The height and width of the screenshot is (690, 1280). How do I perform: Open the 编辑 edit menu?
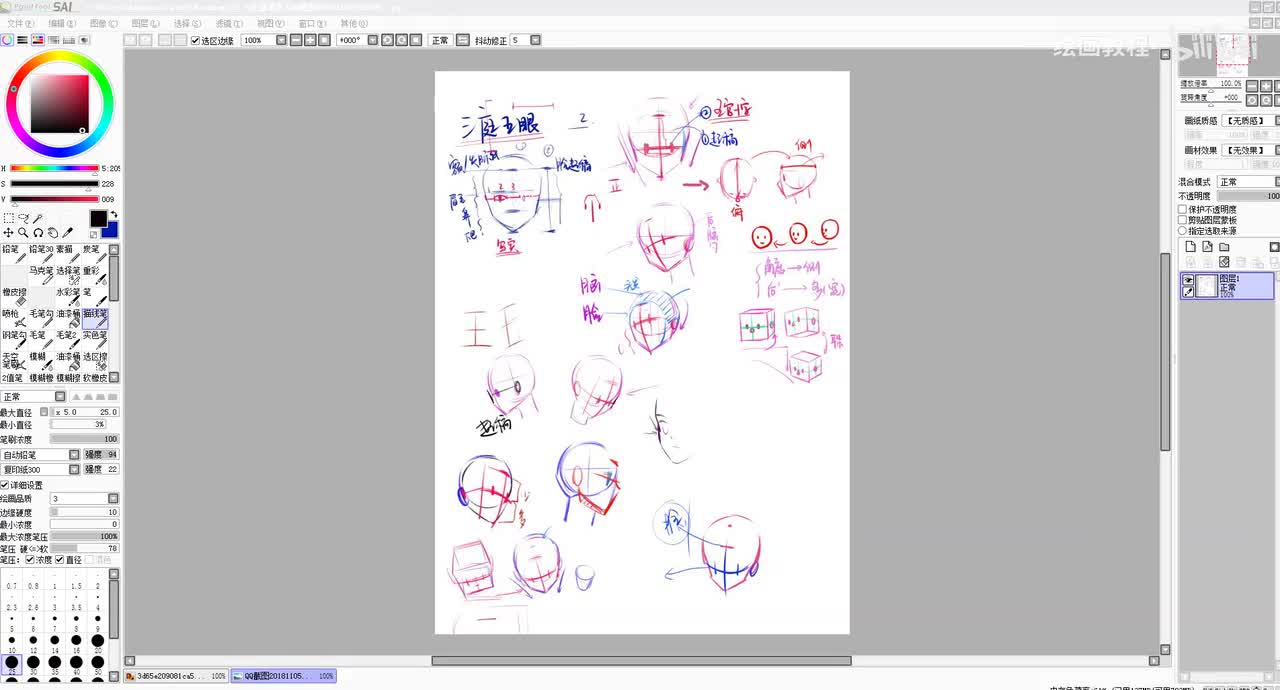pos(61,23)
